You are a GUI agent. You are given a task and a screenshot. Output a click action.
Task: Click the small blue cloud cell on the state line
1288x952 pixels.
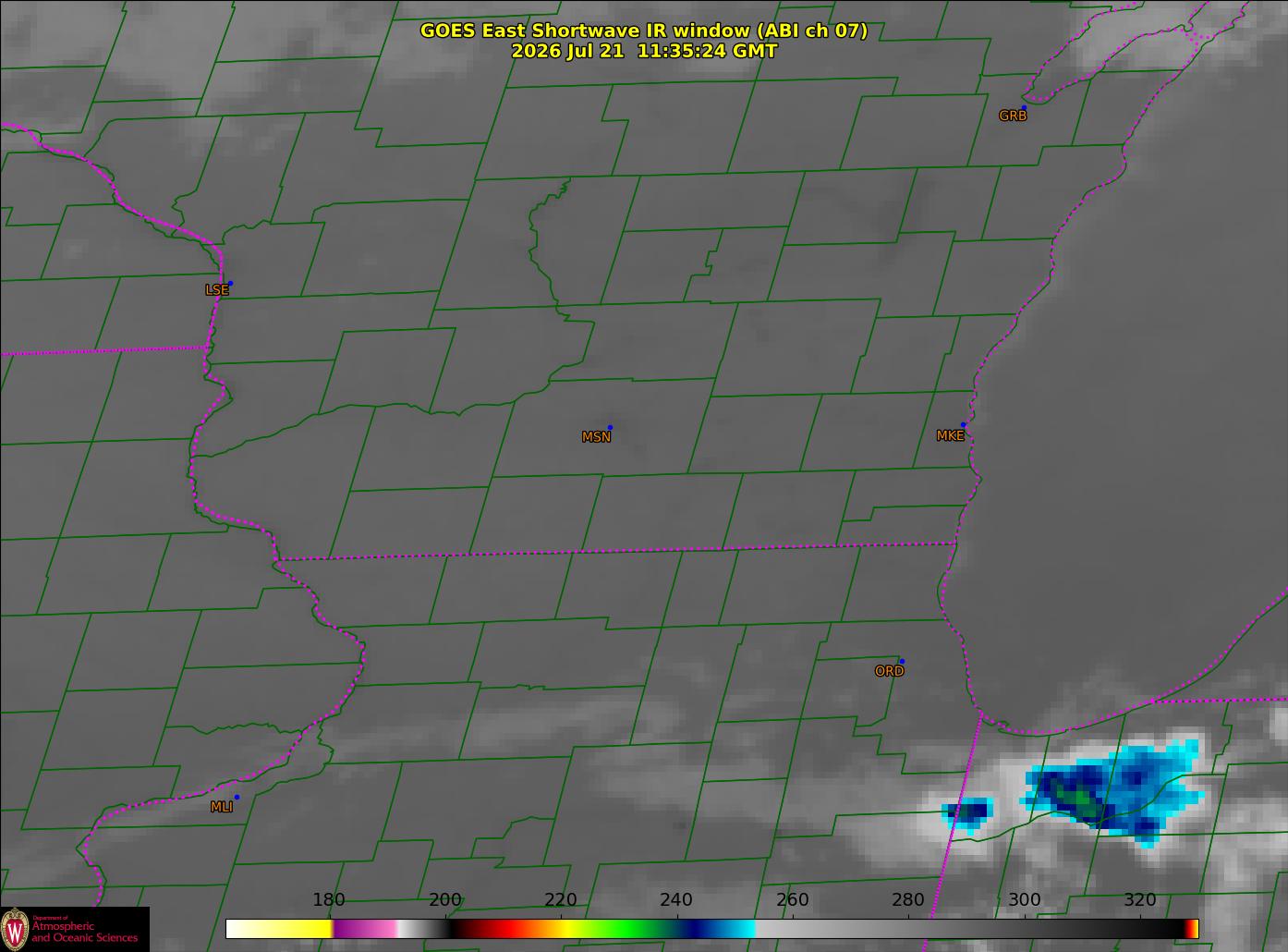pos(967,813)
